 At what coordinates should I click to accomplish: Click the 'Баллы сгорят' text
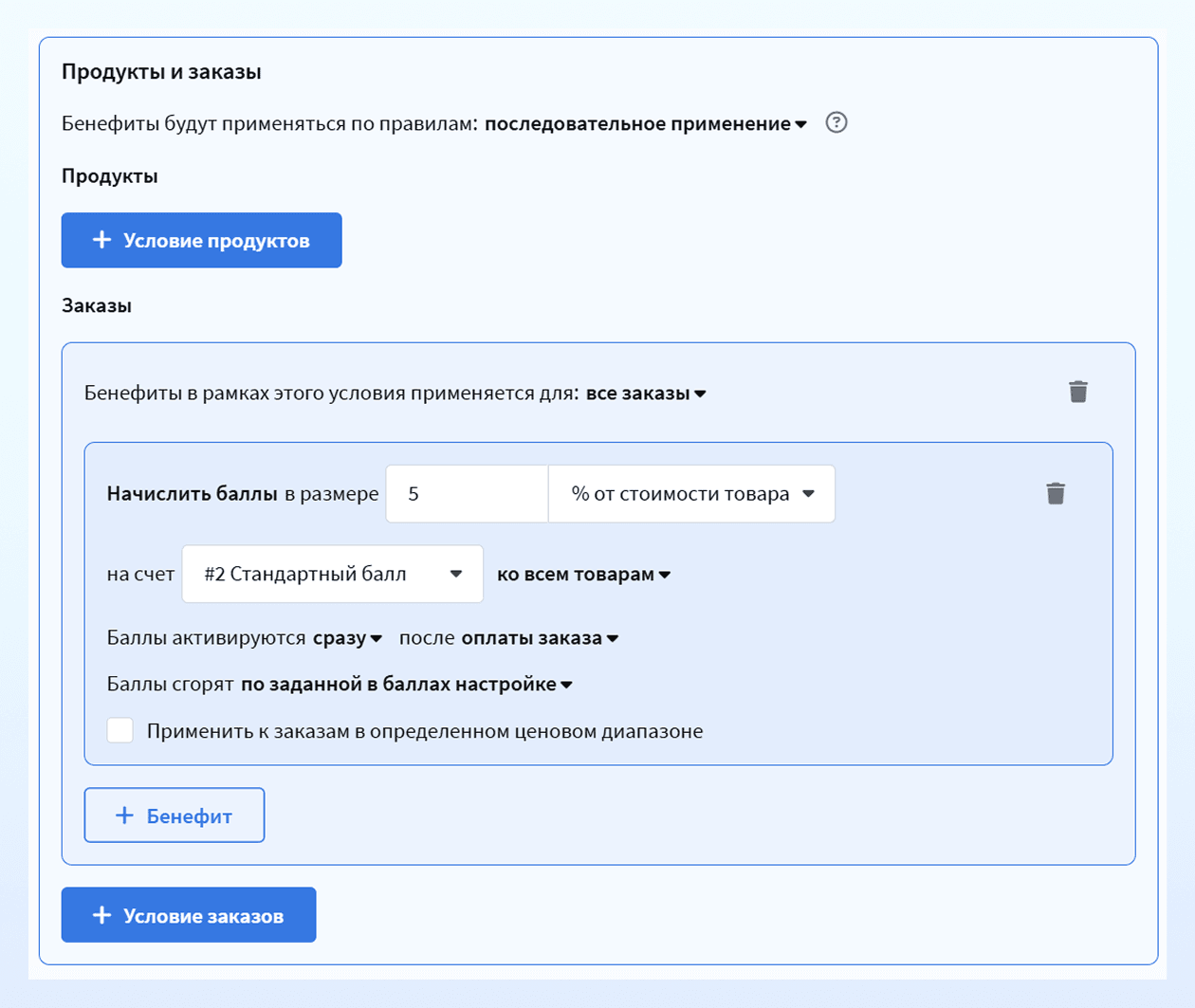point(171,684)
